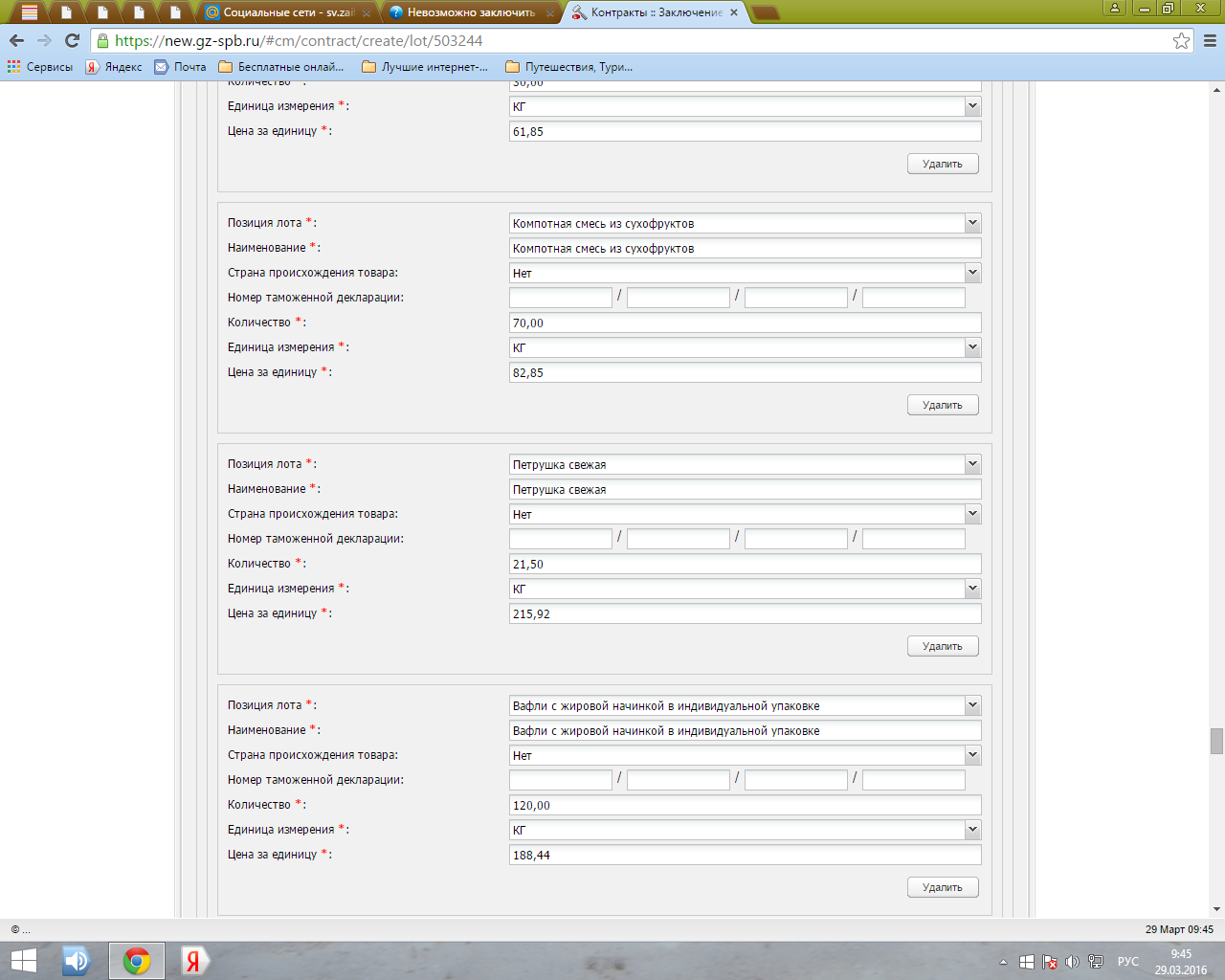Open the Сервисы apps shortcut
The image size is (1225, 980).
(40, 67)
